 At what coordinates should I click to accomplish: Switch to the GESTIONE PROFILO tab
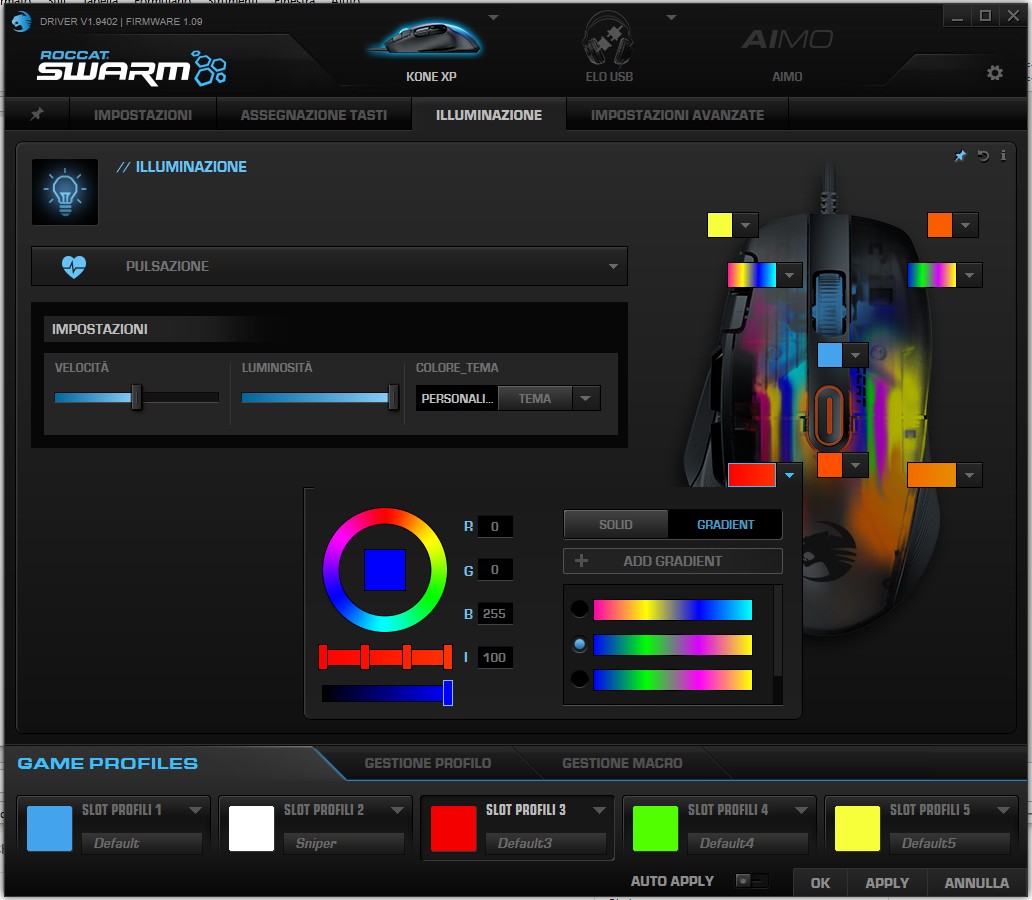pyautogui.click(x=428, y=763)
